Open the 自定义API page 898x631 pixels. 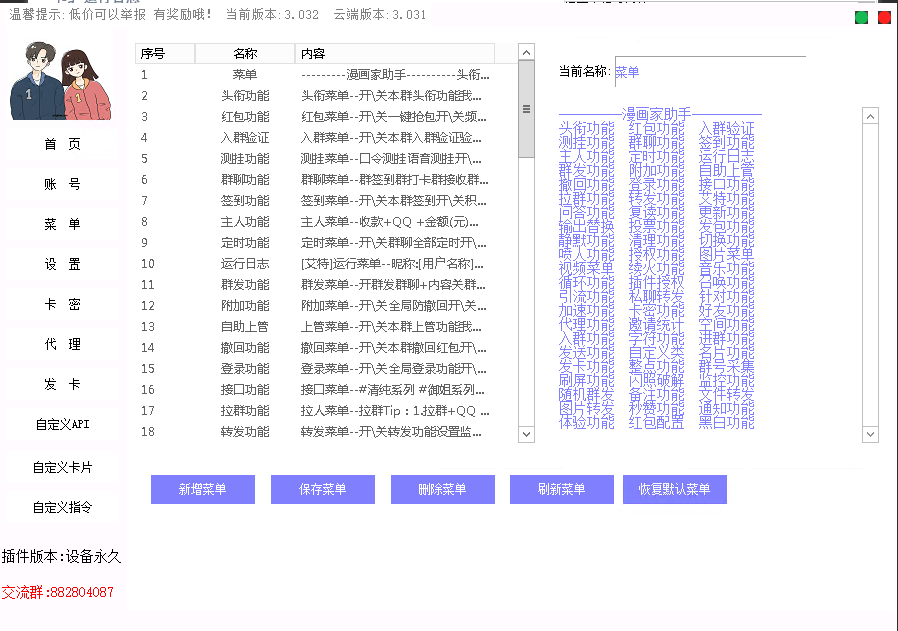pos(62,424)
